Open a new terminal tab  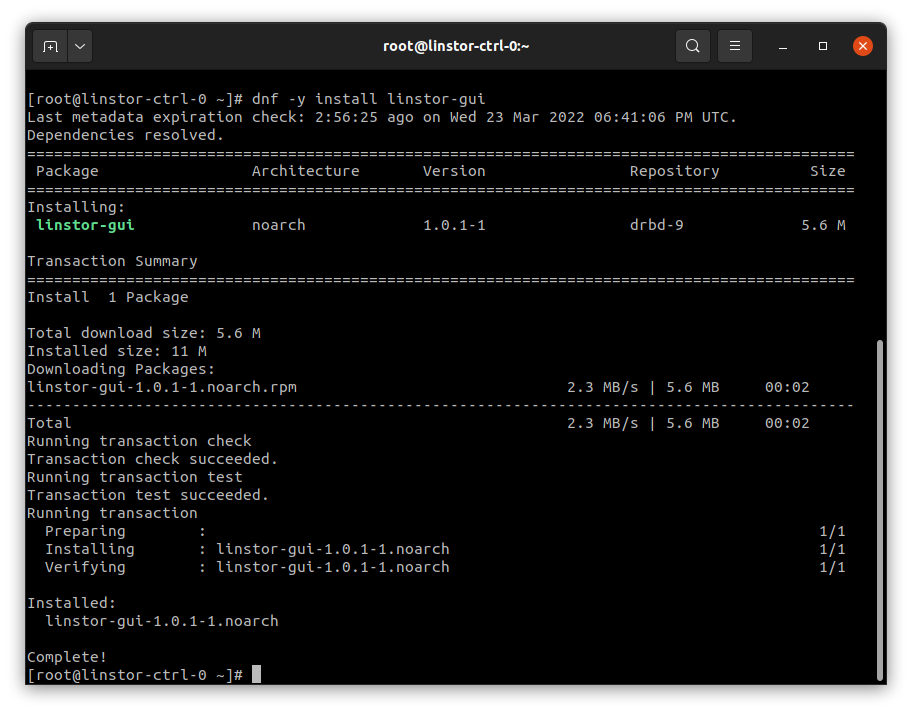[x=51, y=46]
